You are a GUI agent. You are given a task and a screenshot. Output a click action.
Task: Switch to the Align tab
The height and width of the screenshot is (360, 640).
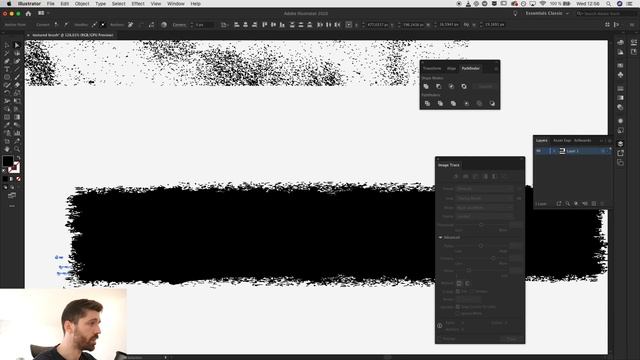(451, 69)
